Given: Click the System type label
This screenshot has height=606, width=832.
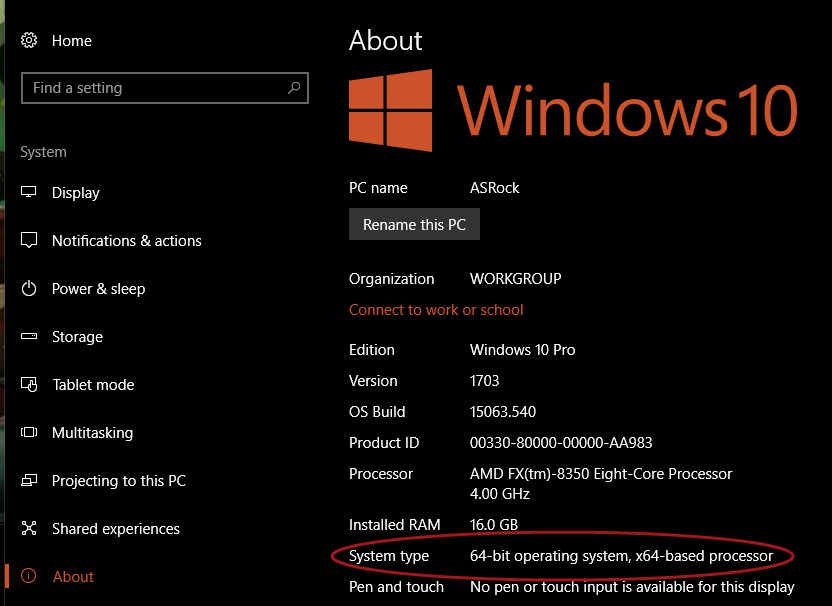Looking at the screenshot, I should pos(389,556).
